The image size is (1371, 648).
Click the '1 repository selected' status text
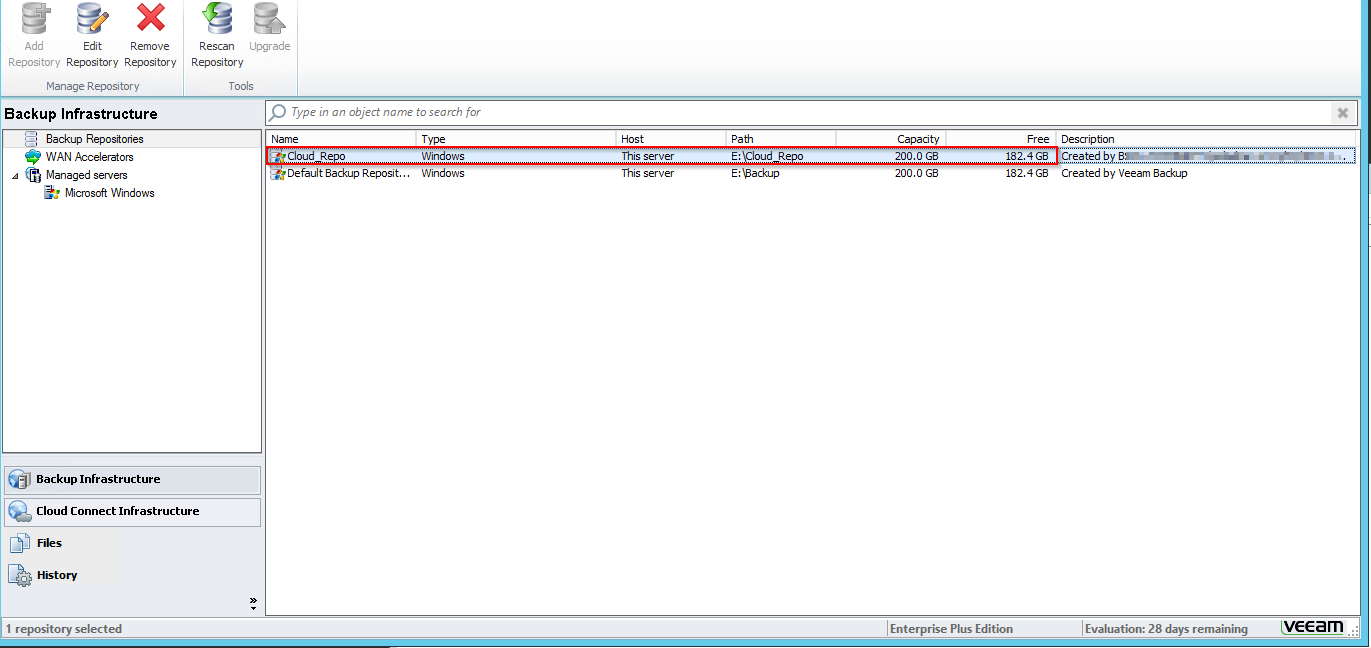click(64, 629)
